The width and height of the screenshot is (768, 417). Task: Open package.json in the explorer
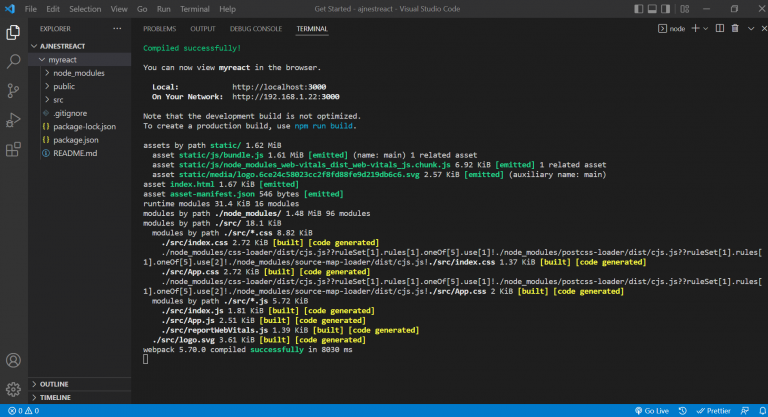coord(76,140)
